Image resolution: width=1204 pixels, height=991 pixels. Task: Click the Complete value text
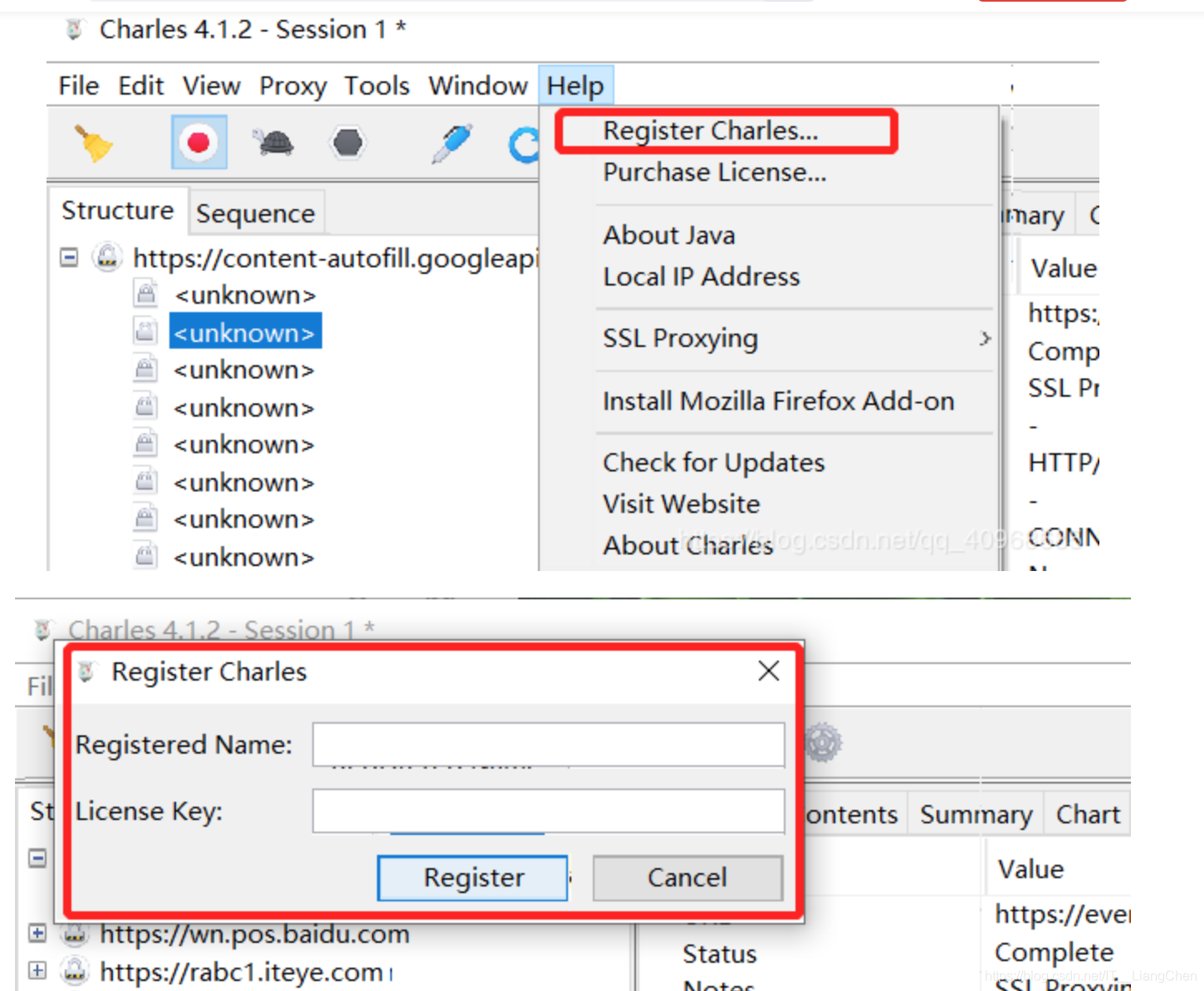coord(1055,952)
